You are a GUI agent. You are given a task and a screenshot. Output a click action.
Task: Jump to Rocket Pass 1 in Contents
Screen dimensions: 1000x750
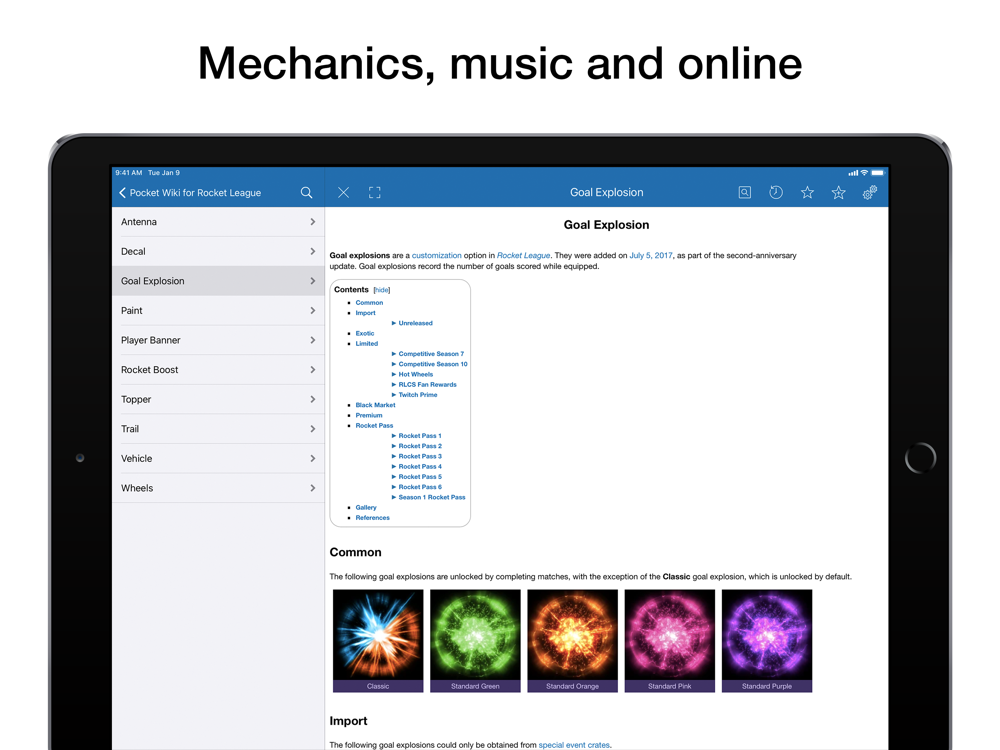(420, 436)
